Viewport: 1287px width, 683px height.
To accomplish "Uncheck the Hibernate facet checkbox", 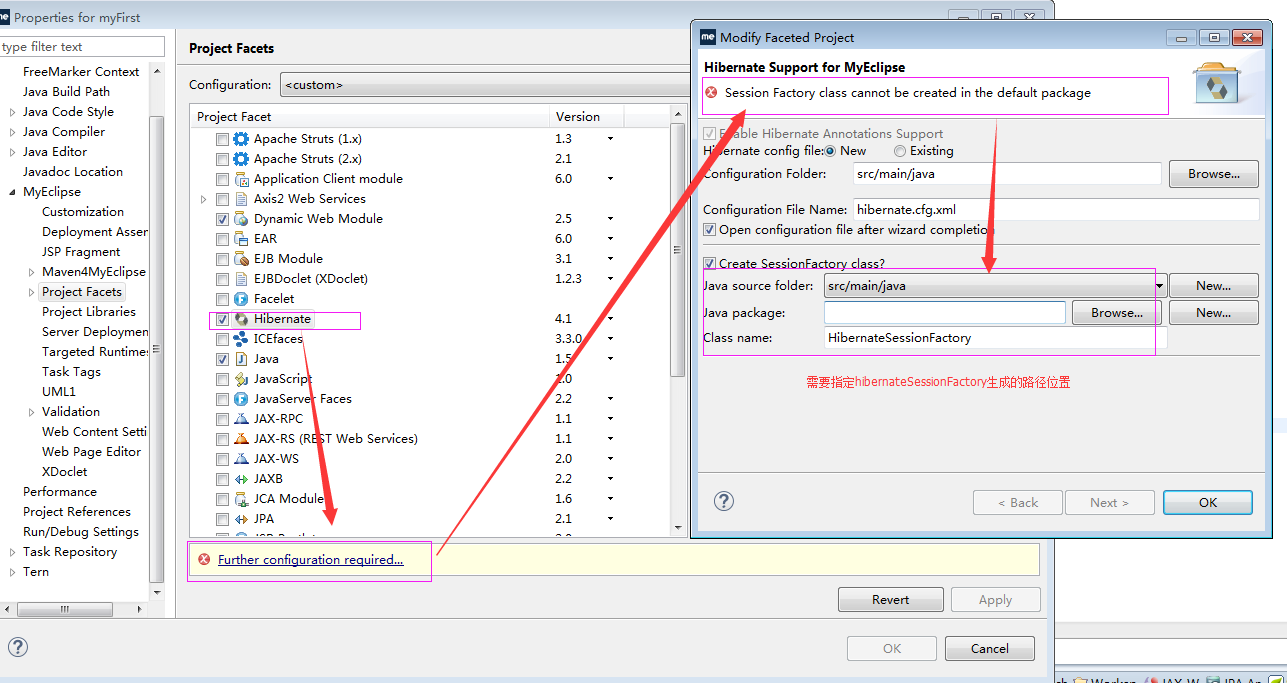I will pyautogui.click(x=222, y=319).
